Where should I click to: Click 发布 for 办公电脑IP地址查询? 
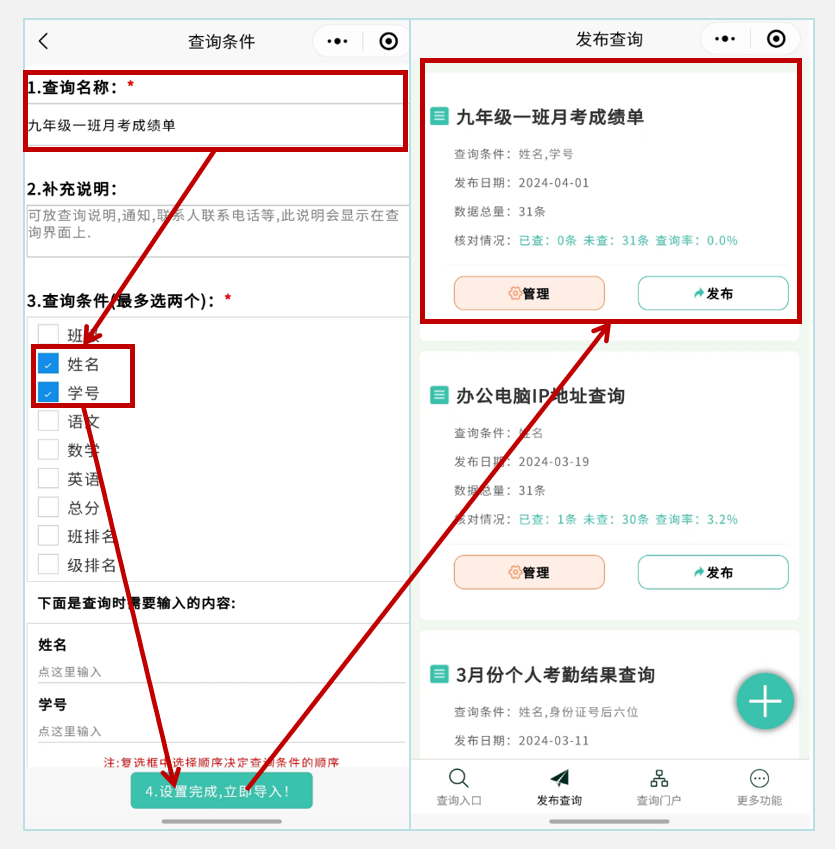coord(713,572)
